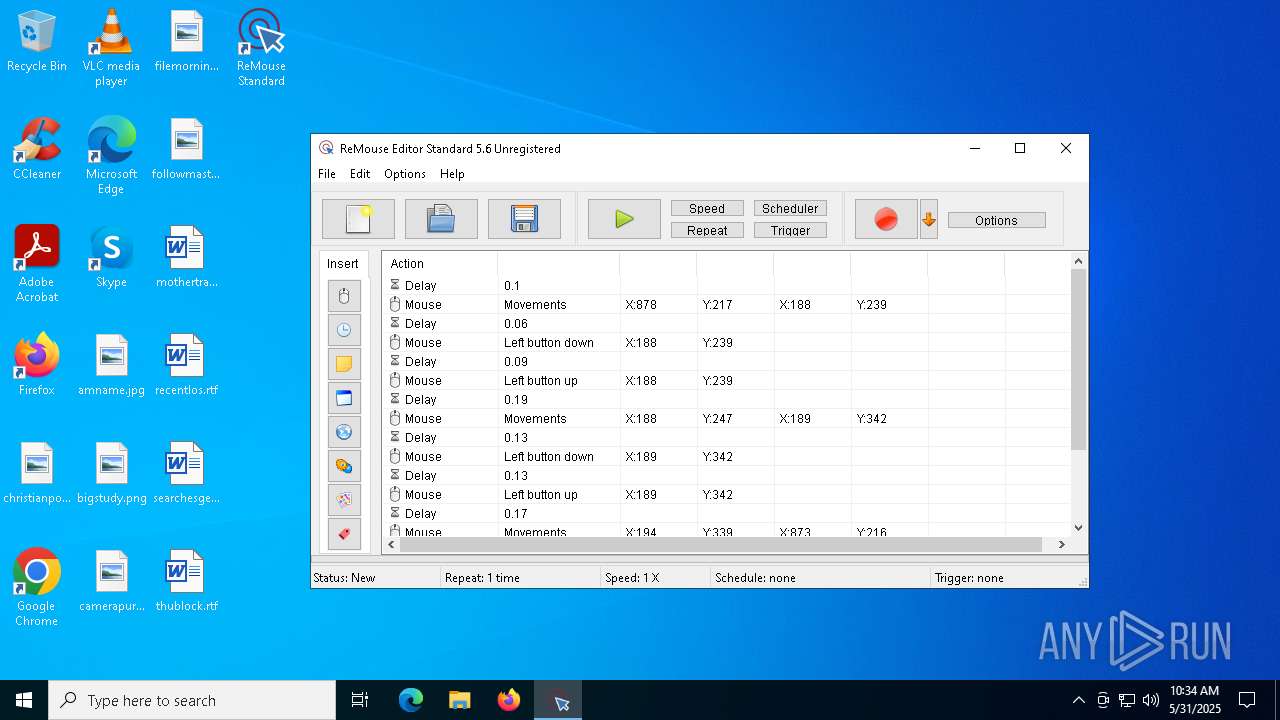Expand the orange arrow dropdown next to record

pyautogui.click(x=929, y=219)
